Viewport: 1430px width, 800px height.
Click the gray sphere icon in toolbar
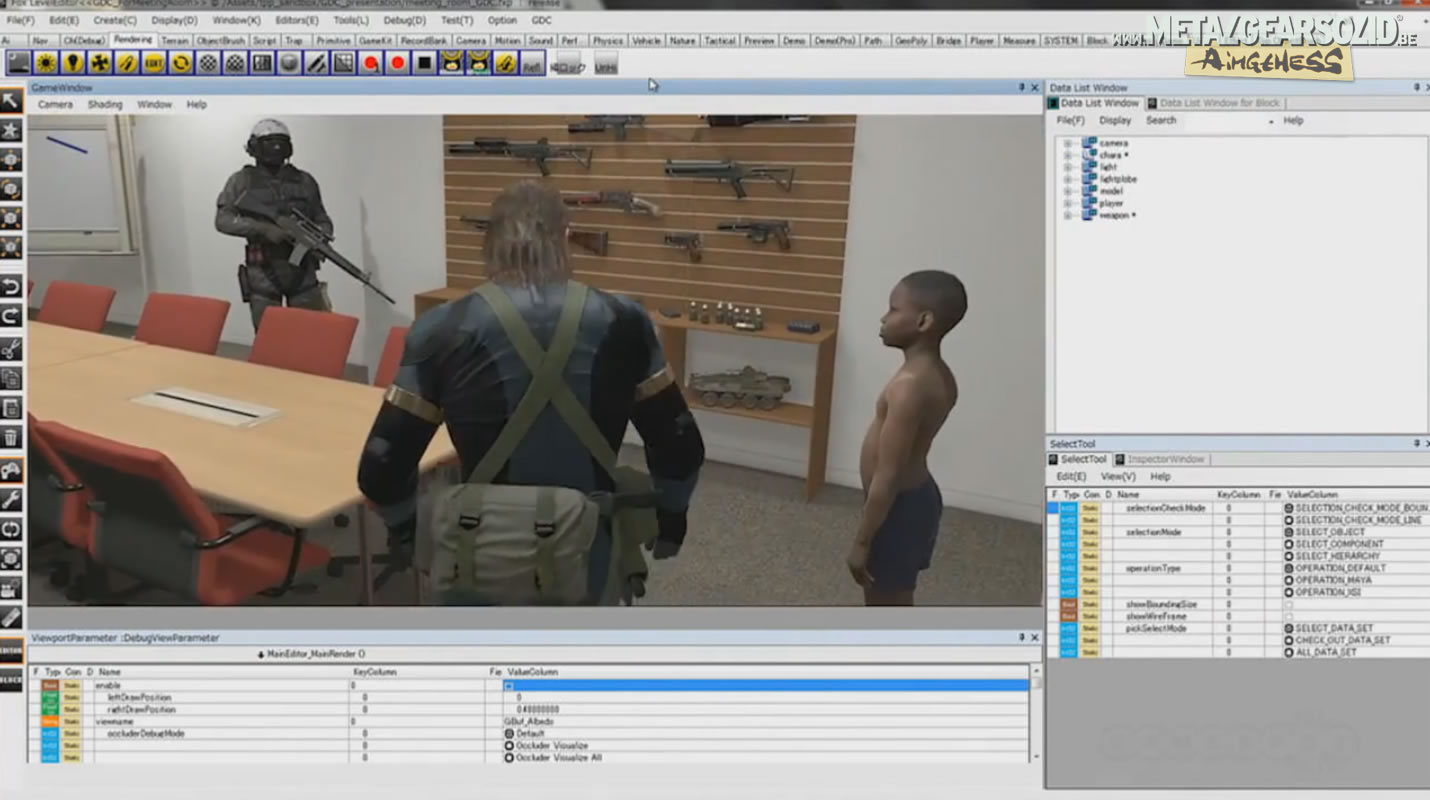[x=289, y=63]
